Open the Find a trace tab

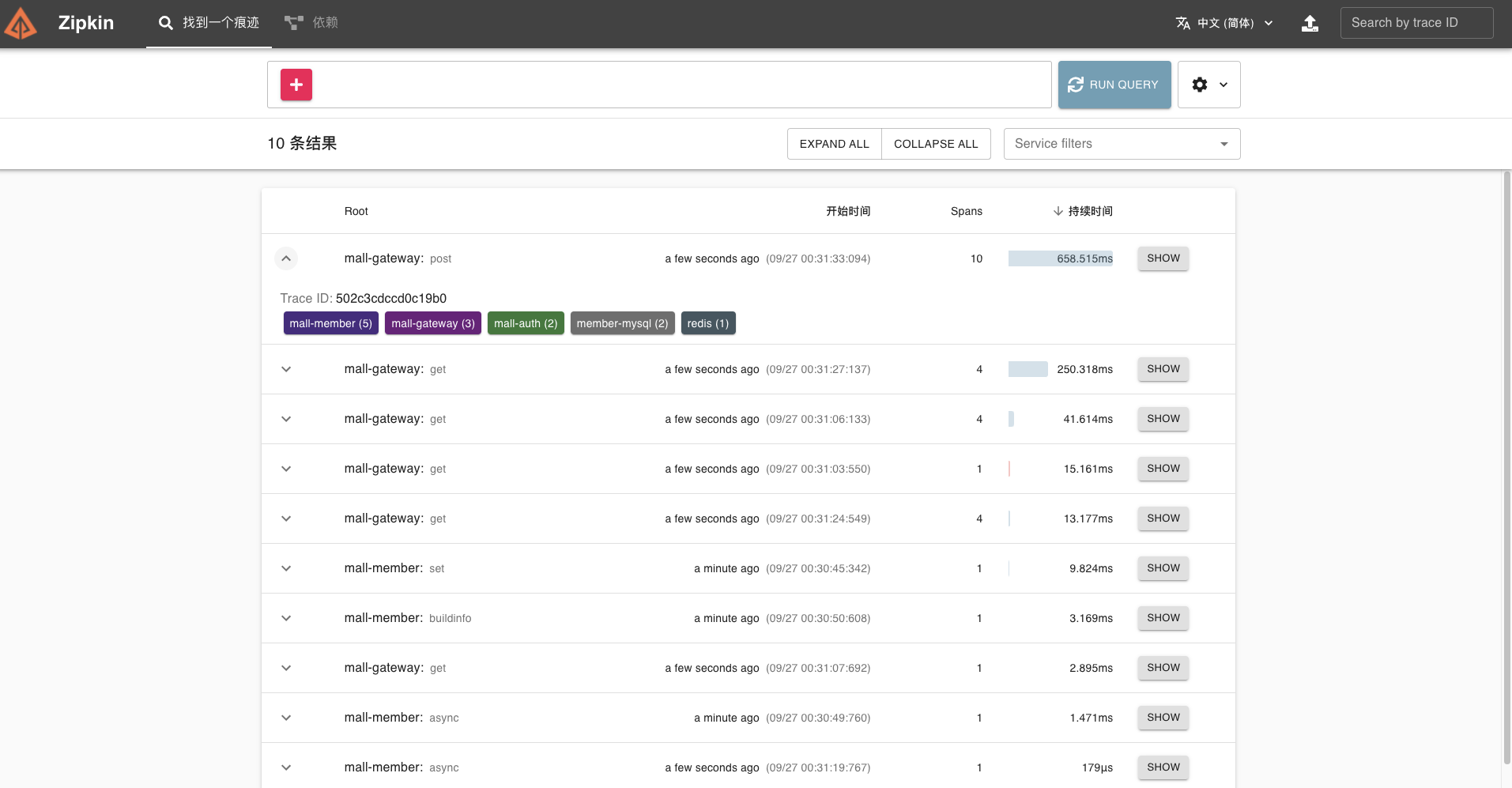pyautogui.click(x=209, y=23)
